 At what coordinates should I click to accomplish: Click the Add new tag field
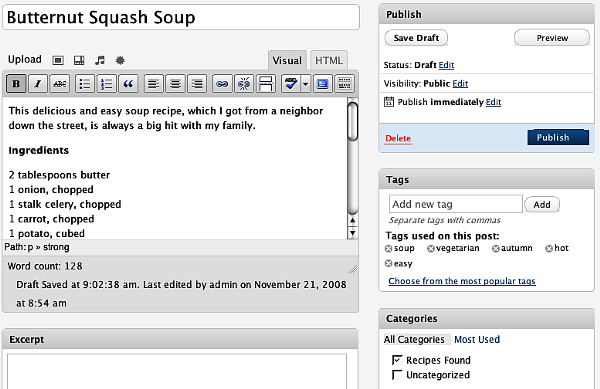click(x=455, y=204)
